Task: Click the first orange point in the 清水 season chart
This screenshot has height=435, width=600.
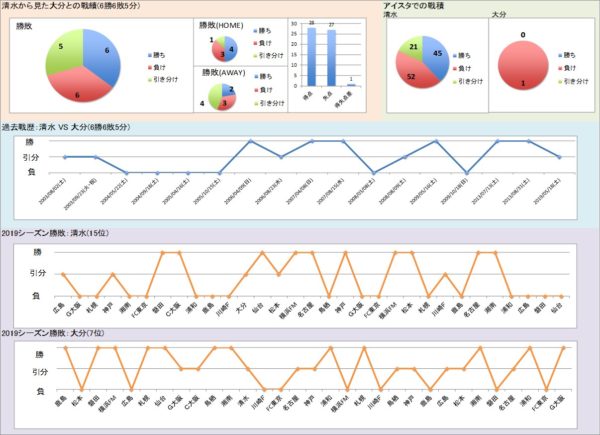Action: point(64,275)
